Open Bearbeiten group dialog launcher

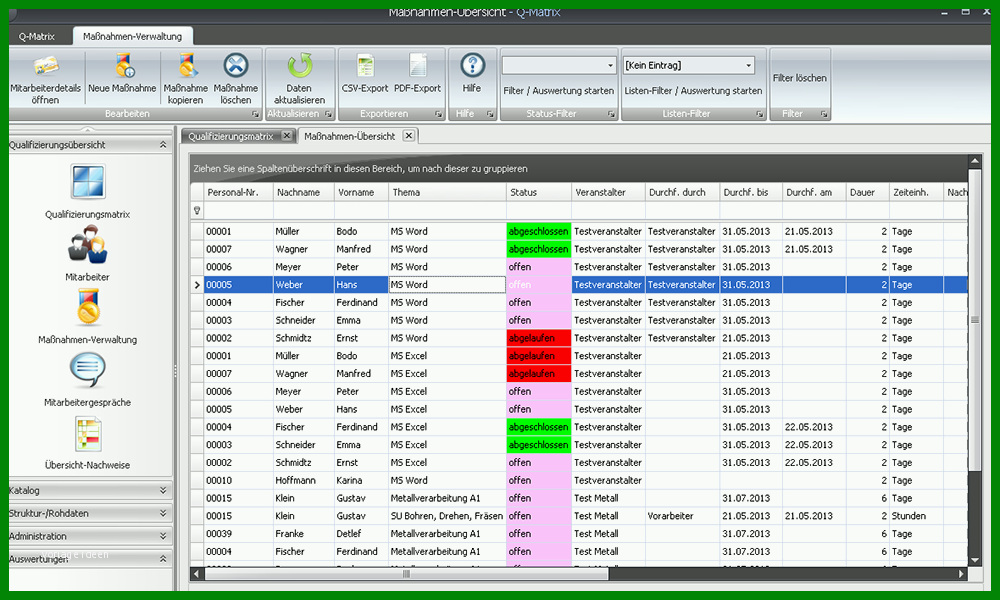tap(255, 114)
